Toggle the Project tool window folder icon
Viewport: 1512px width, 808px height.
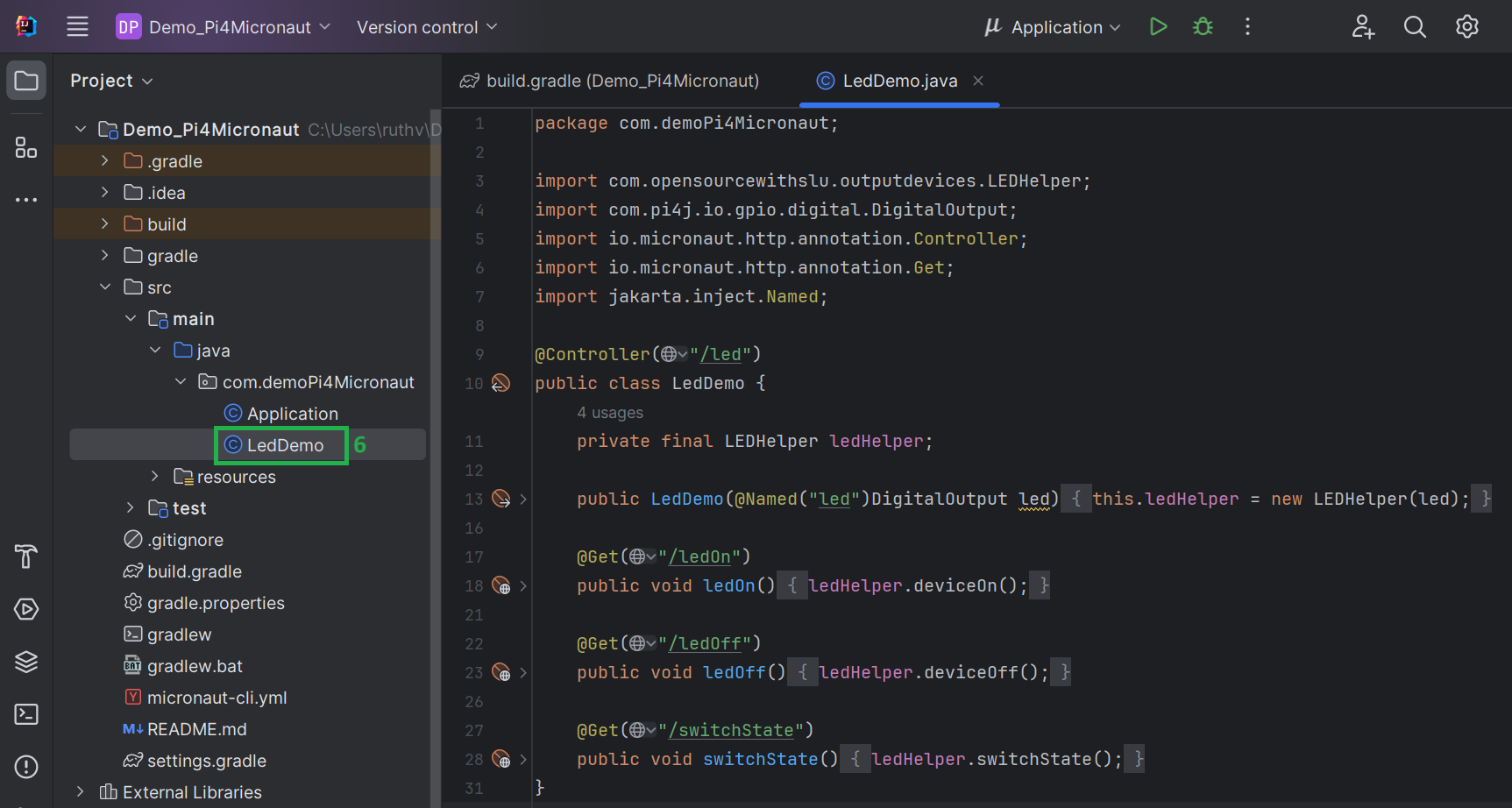pyautogui.click(x=26, y=81)
